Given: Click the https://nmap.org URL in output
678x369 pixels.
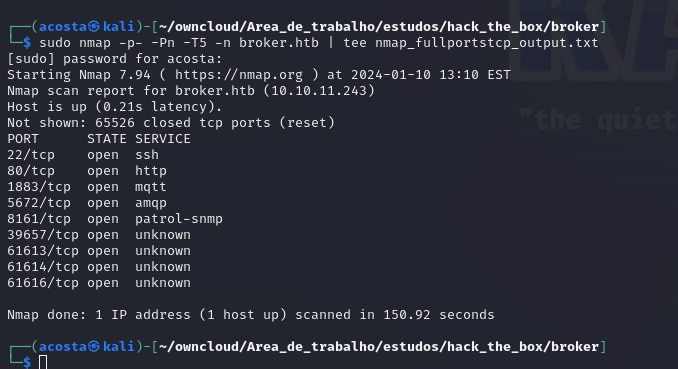Looking at the screenshot, I should (239, 75).
